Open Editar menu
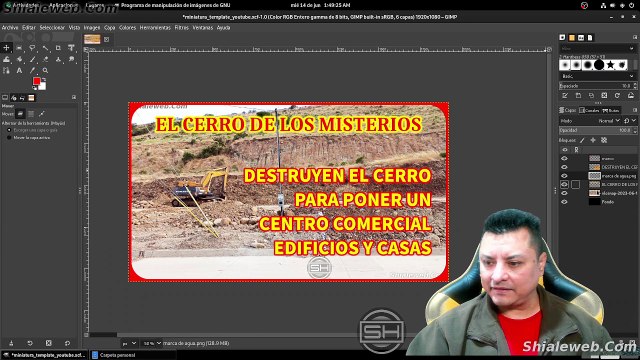The width and height of the screenshot is (640, 360). click(x=29, y=28)
